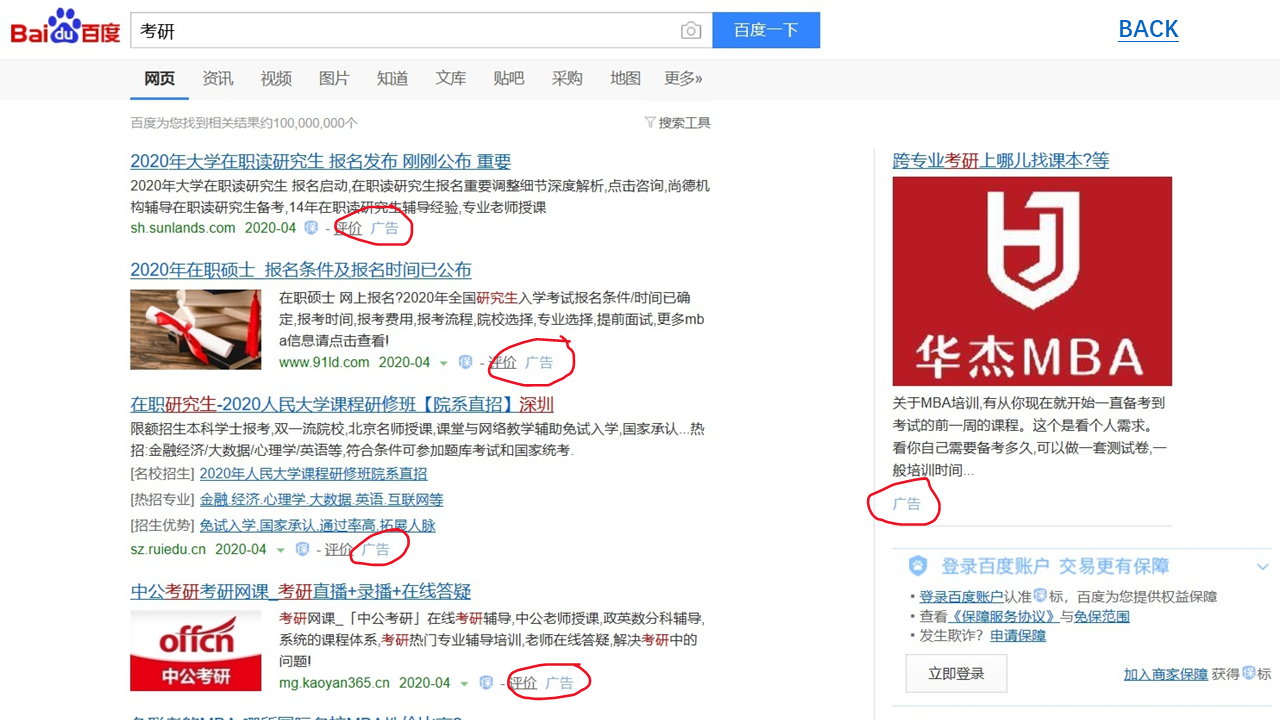Expand dropdown arrow next to www.91ld.com date
1280x720 pixels.
click(x=444, y=363)
